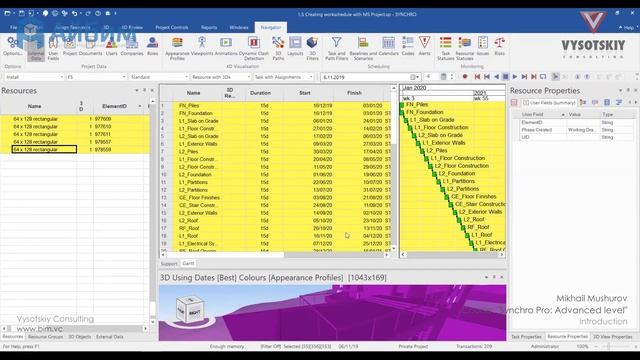Click the red record animation button
Viewport: 640px width, 360px height.
pyautogui.click(x=465, y=77)
